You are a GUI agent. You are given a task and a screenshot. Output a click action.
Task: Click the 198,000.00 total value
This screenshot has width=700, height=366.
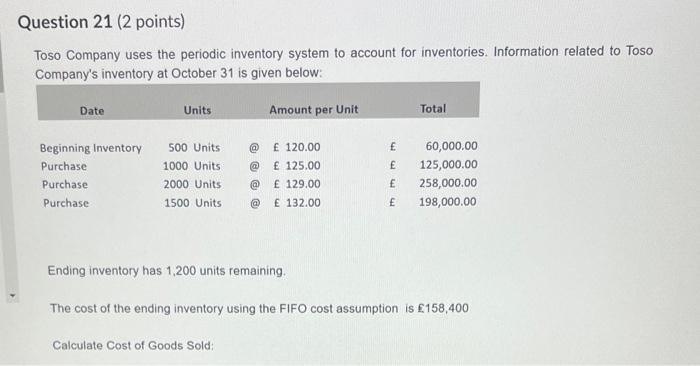tap(447, 202)
